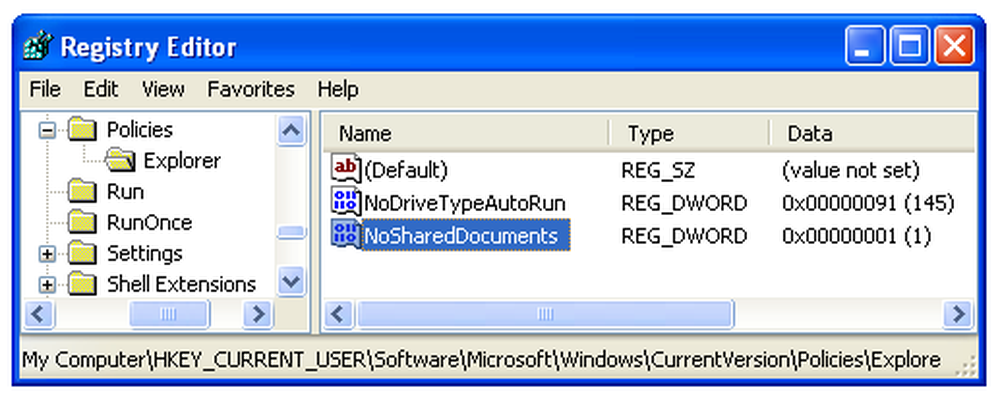Select the Settings key label

pyautogui.click(x=145, y=253)
